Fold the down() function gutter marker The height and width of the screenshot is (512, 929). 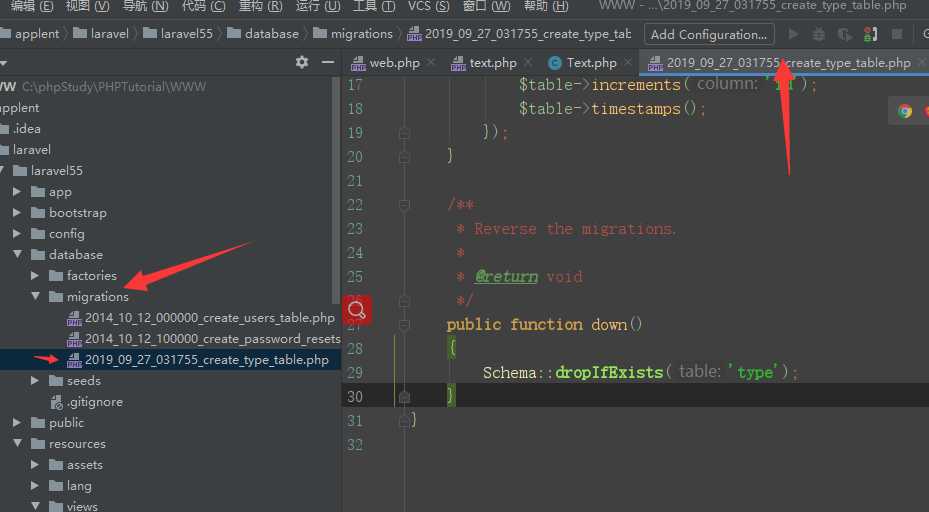coord(404,325)
